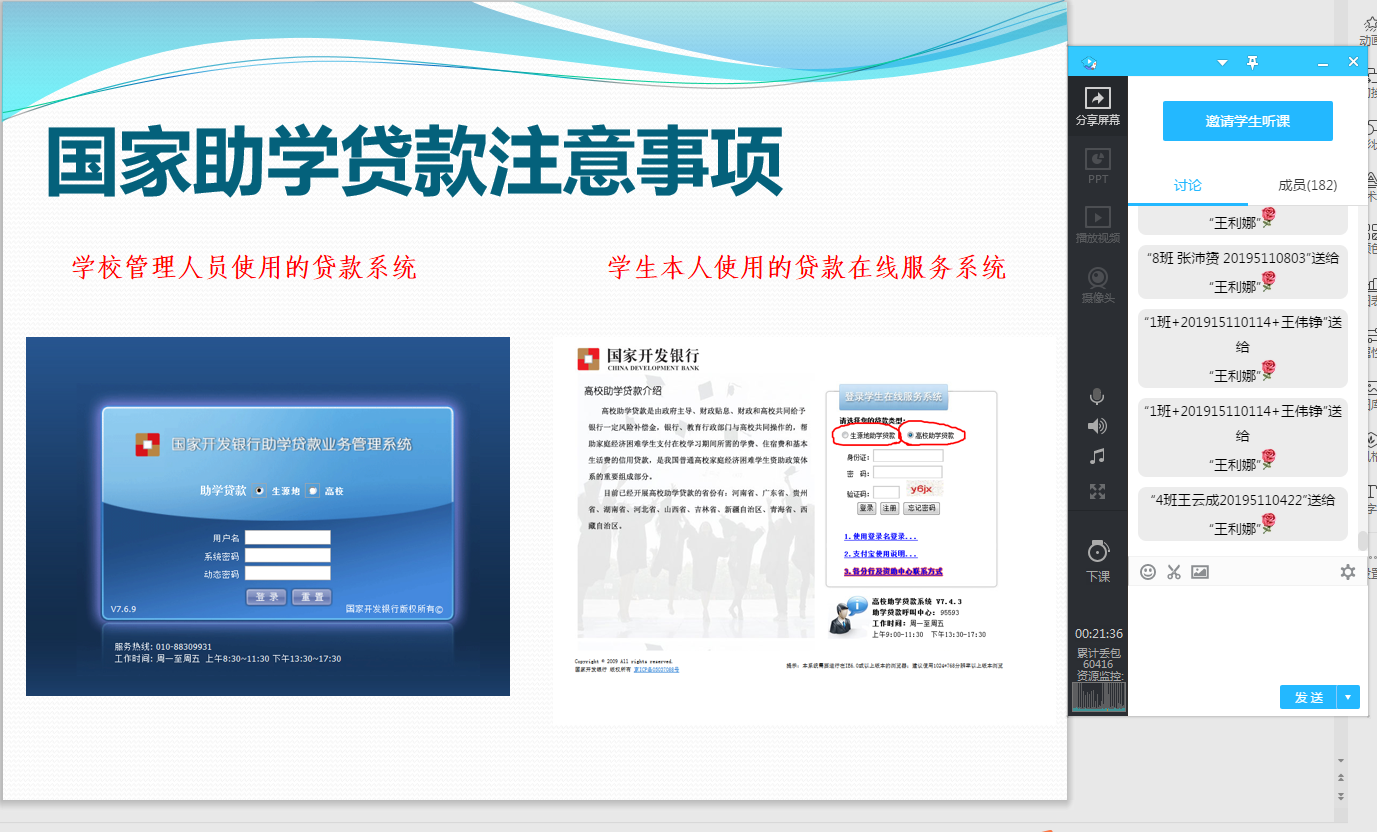Click the 邀请学生听课 invite button

click(x=1247, y=121)
